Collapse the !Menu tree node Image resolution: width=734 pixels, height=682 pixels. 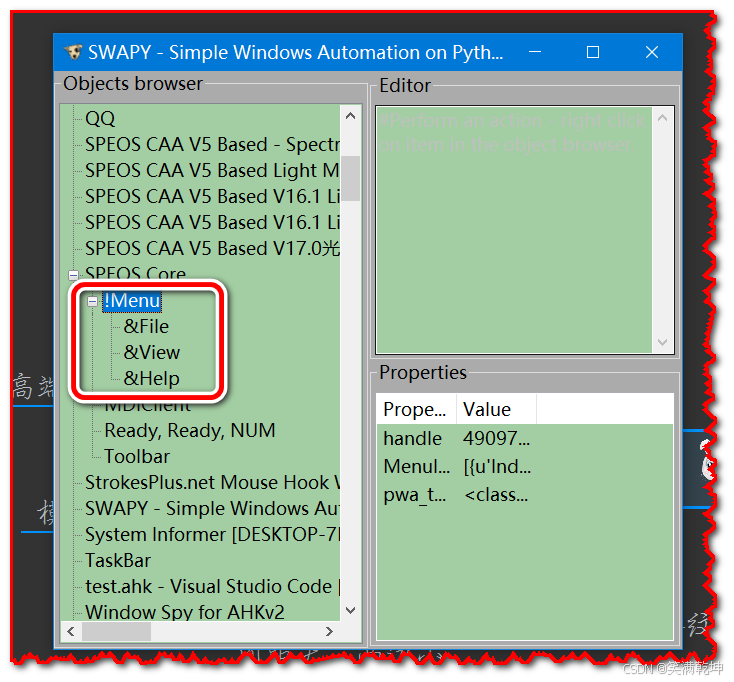pyautogui.click(x=92, y=301)
